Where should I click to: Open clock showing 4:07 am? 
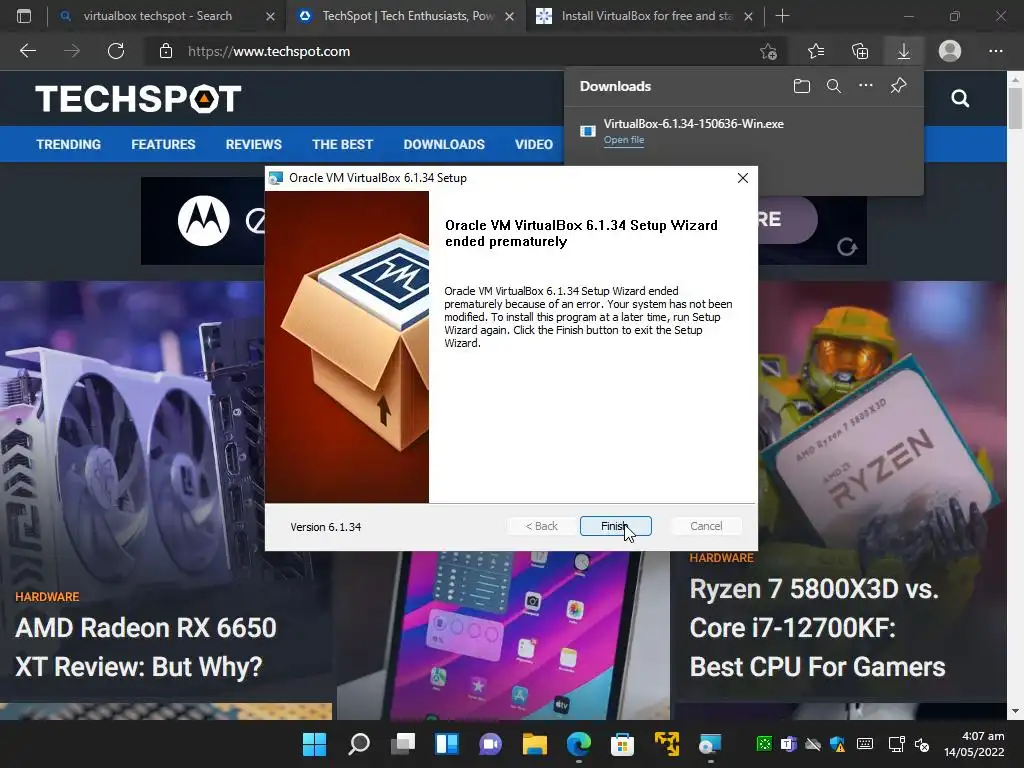pyautogui.click(x=974, y=744)
